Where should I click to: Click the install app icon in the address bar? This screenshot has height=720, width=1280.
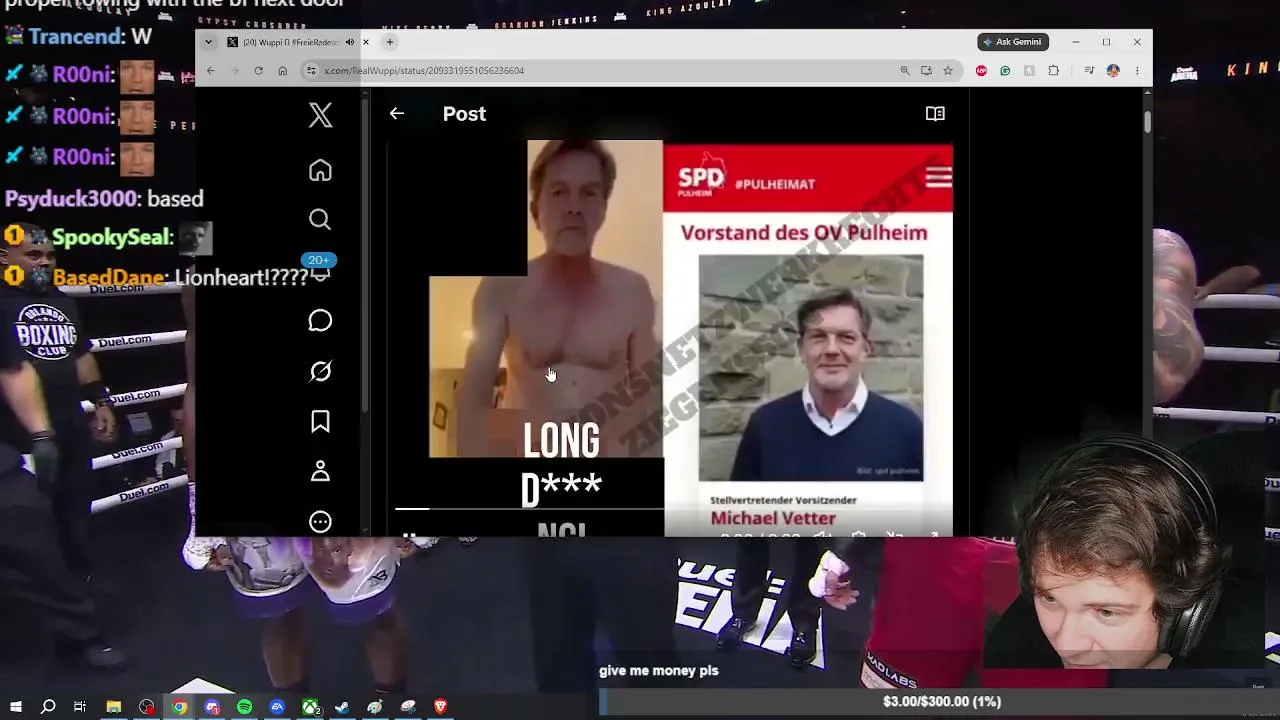point(926,71)
